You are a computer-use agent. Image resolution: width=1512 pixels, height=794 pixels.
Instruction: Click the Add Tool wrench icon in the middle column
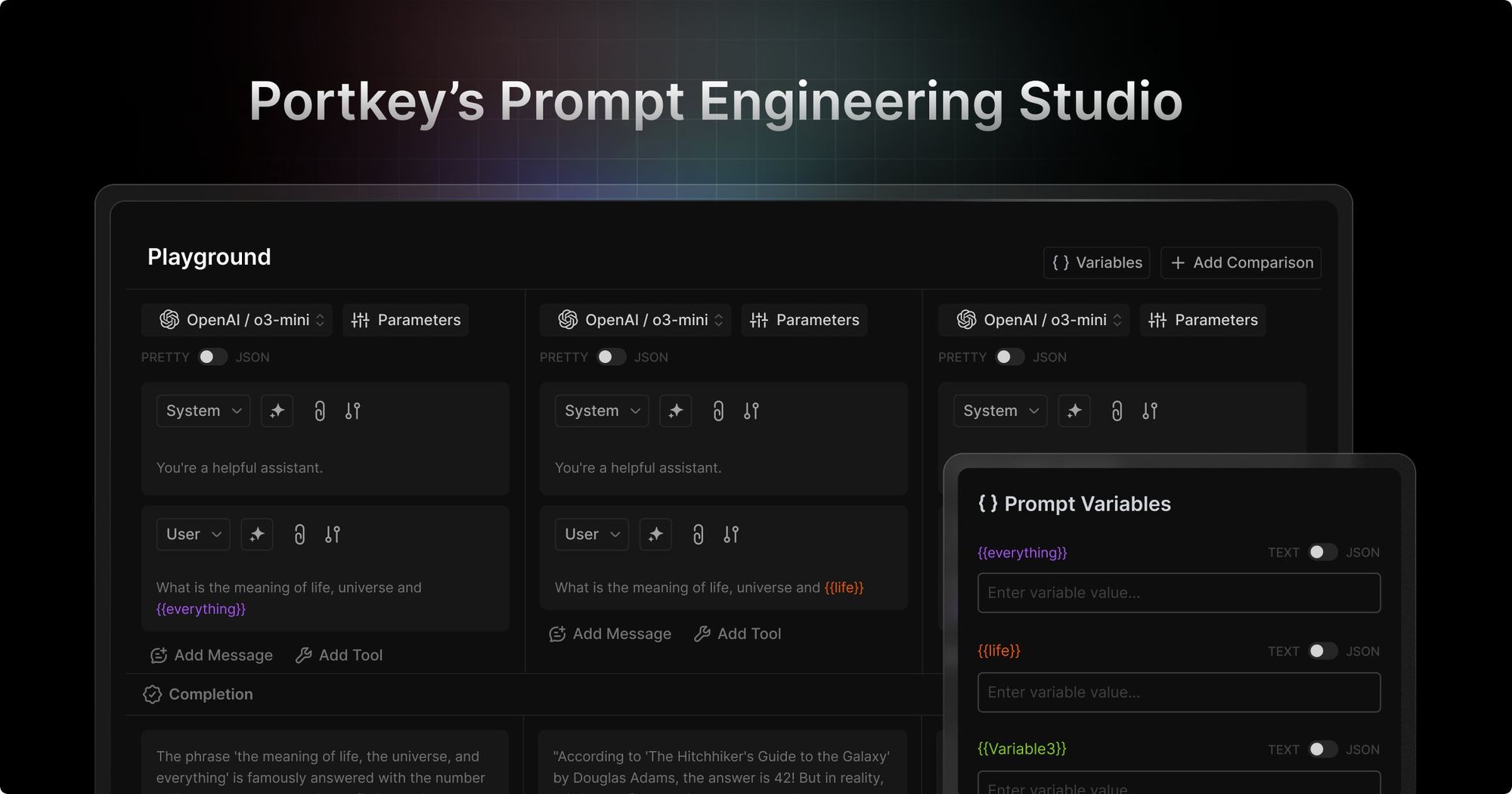coord(702,634)
